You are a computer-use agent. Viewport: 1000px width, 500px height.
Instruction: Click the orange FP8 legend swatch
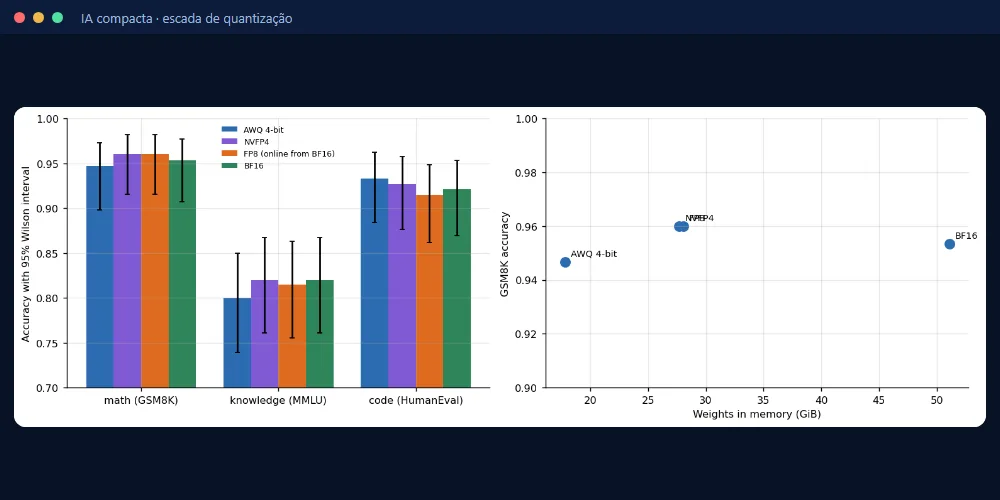tap(230, 154)
